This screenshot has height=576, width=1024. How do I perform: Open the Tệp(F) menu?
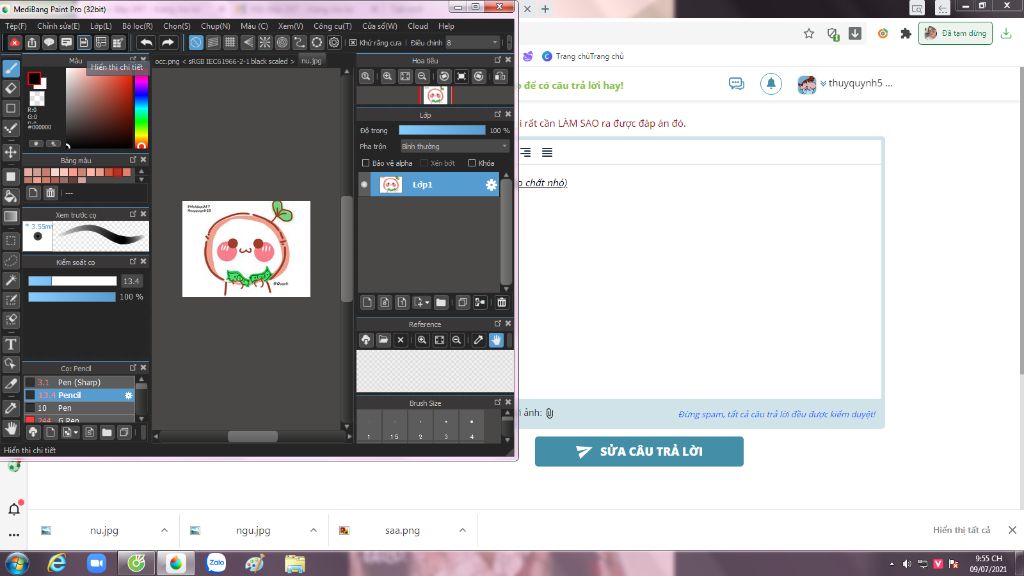16,26
